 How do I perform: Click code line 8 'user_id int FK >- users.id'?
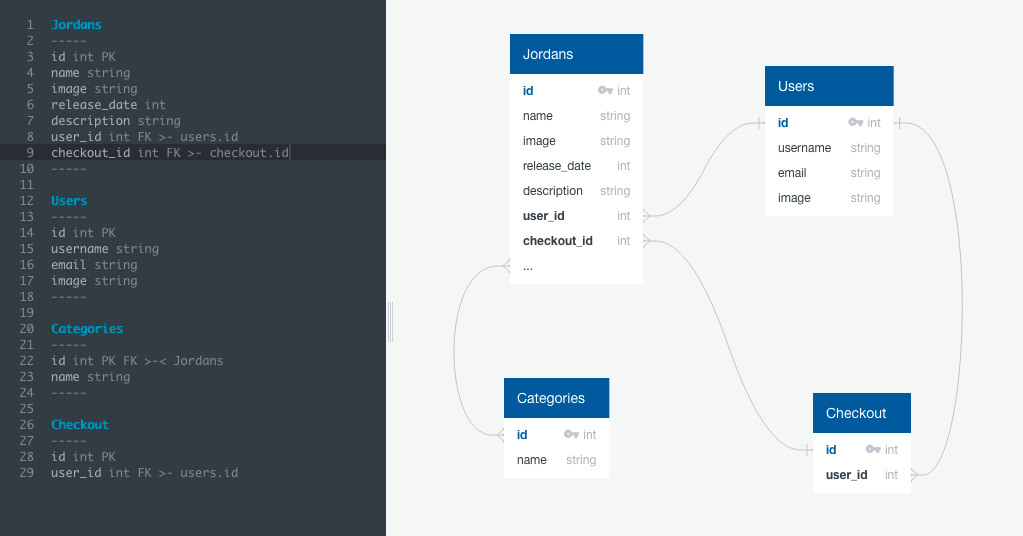pos(144,137)
